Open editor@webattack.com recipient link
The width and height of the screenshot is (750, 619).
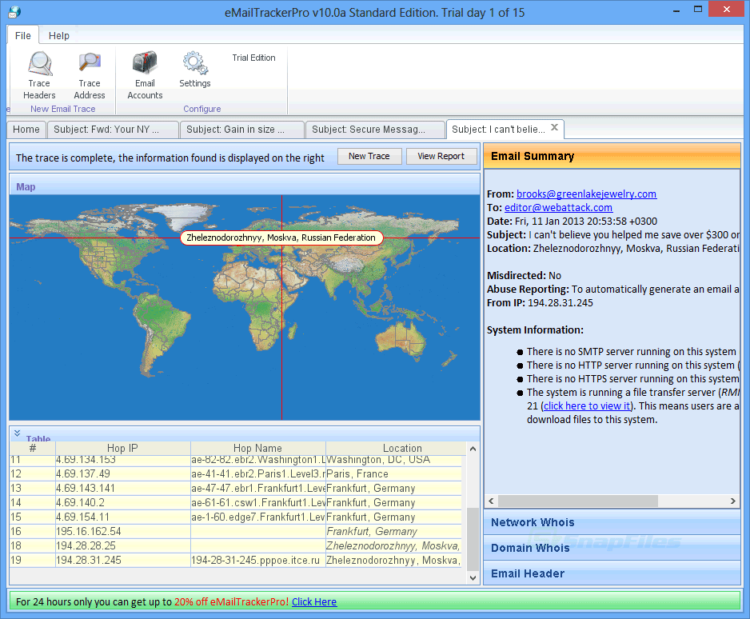pos(558,208)
